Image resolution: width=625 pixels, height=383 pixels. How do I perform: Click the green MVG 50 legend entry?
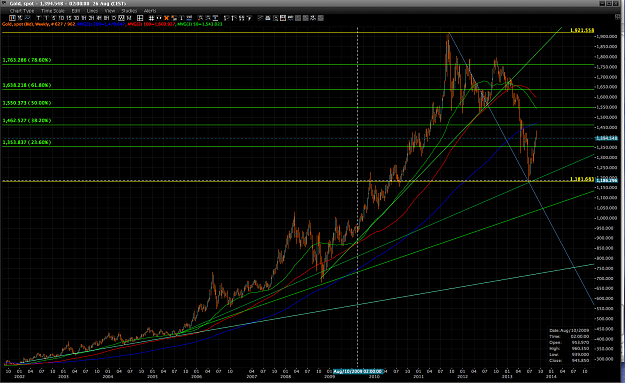200,24
